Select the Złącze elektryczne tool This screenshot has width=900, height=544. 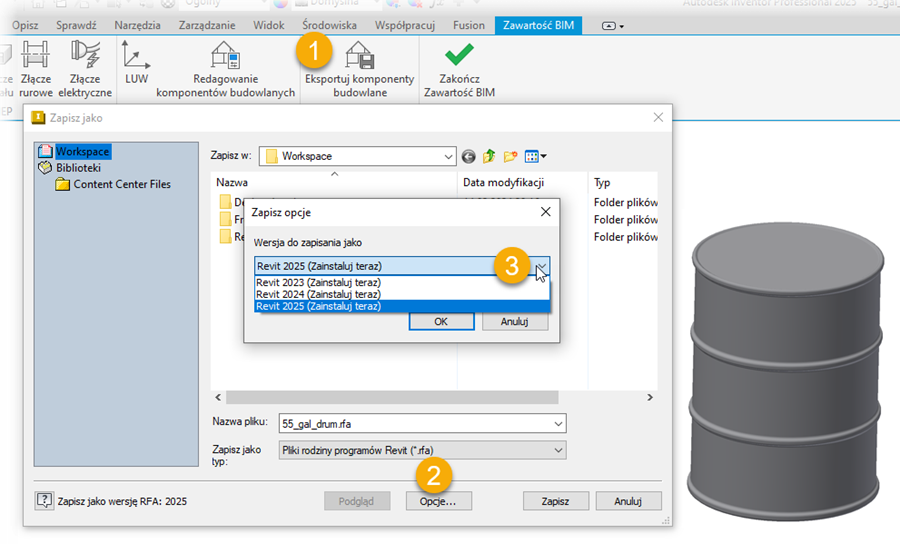(85, 69)
